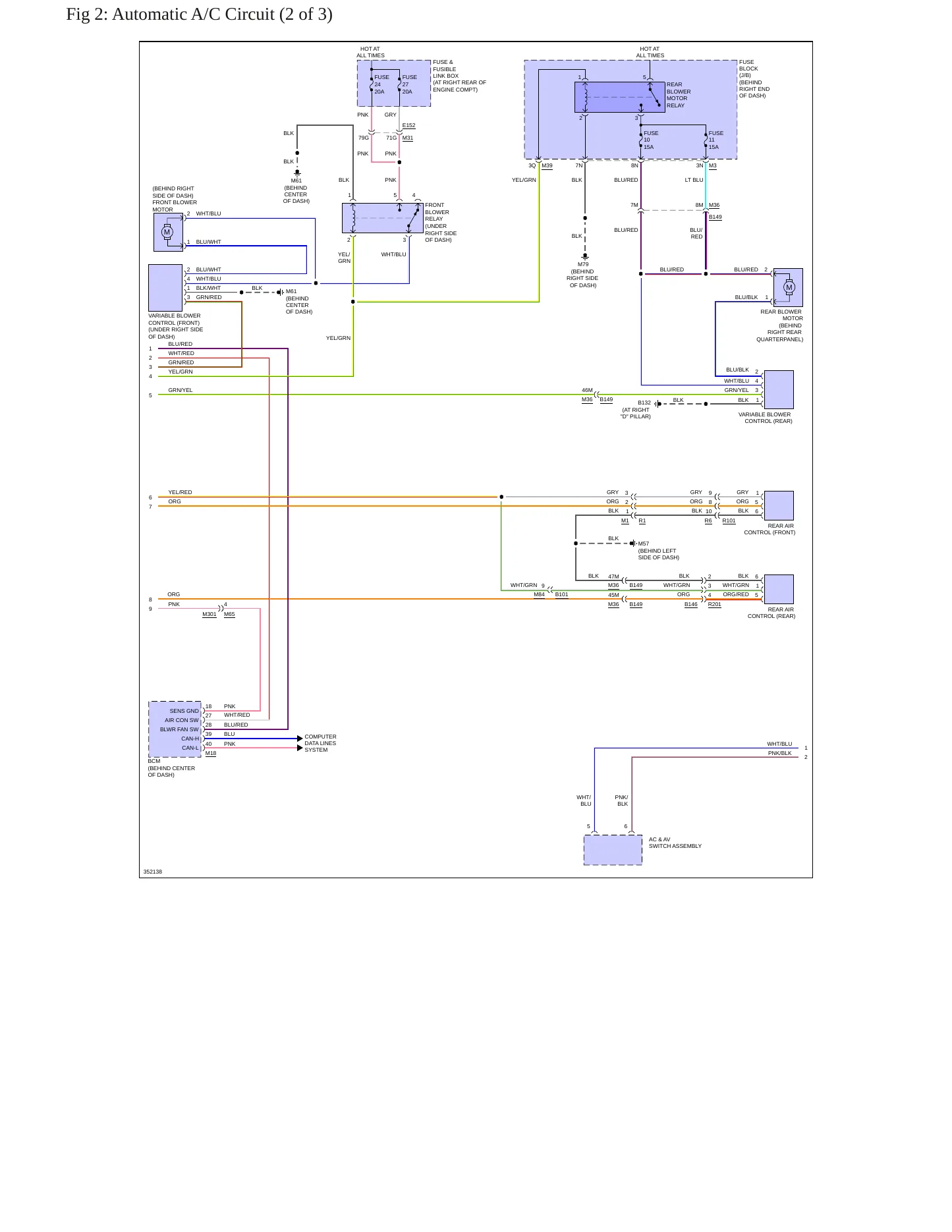
Task: Select the rear variable blower control box
Action: (779, 389)
